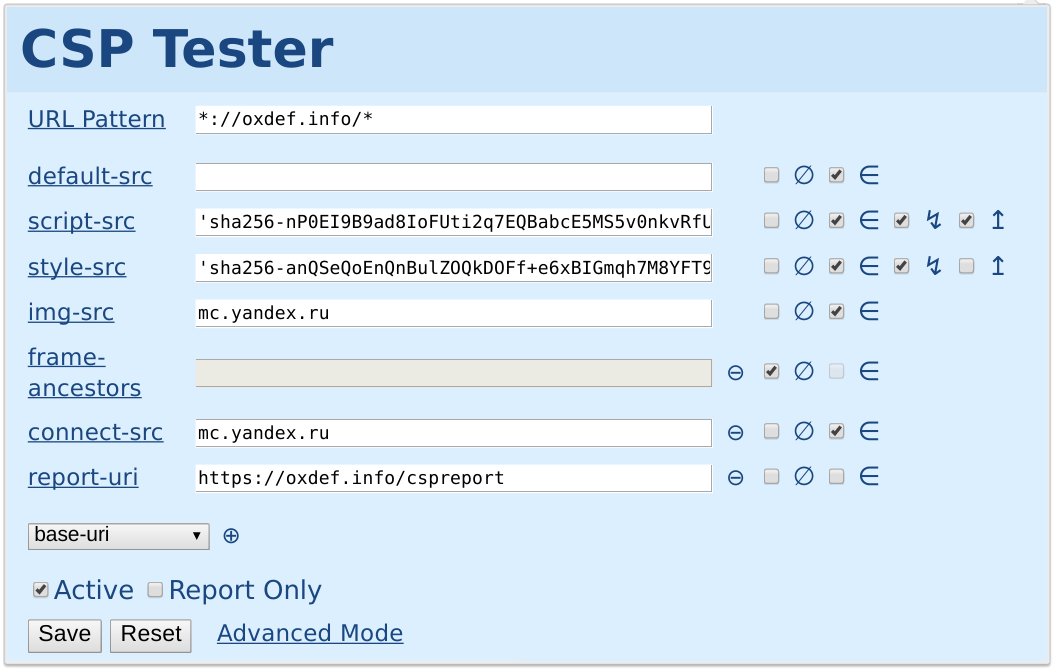Click the URL Pattern input field
Image resolution: width=1055 pixels, height=670 pixels.
[453, 119]
